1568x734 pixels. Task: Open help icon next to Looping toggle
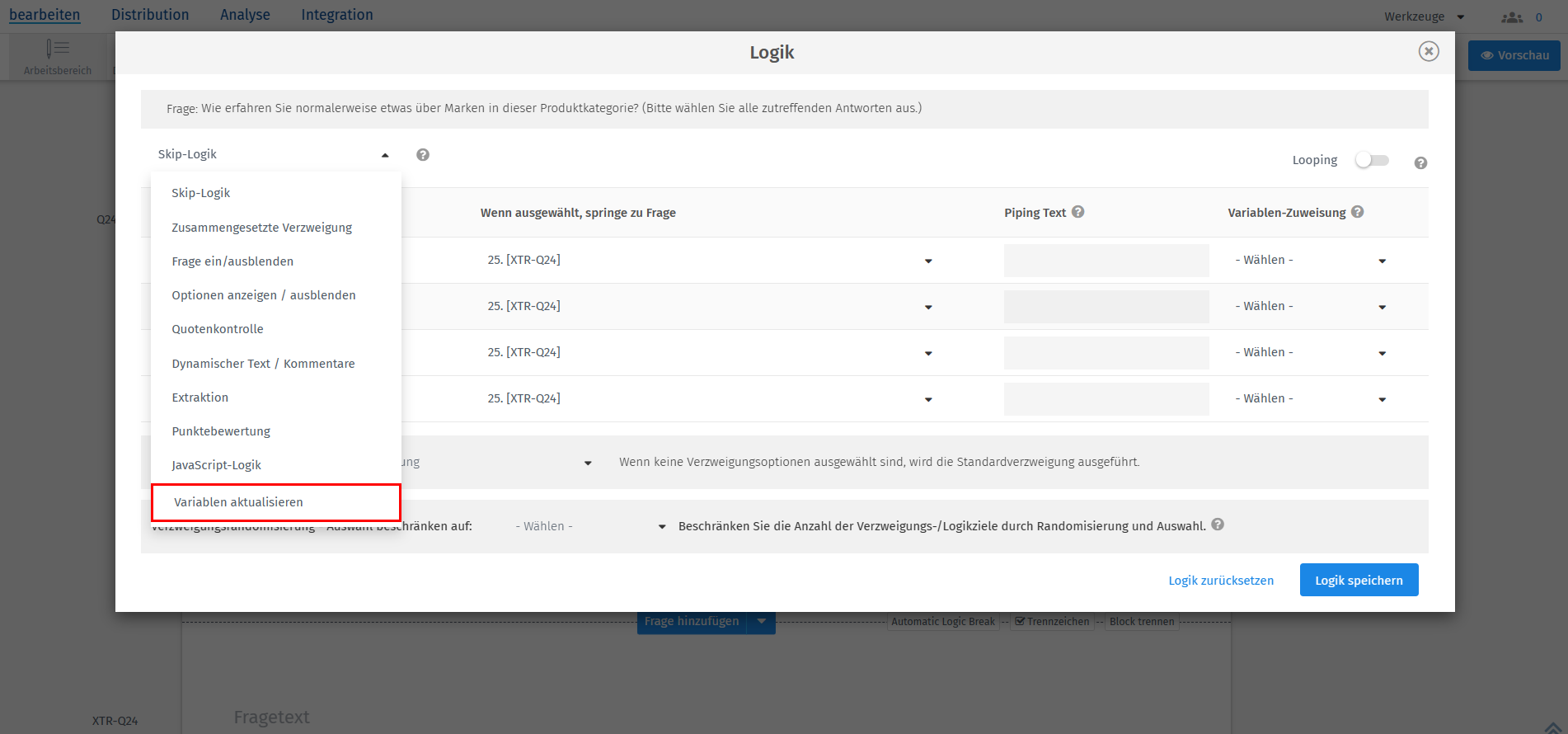(x=1420, y=163)
